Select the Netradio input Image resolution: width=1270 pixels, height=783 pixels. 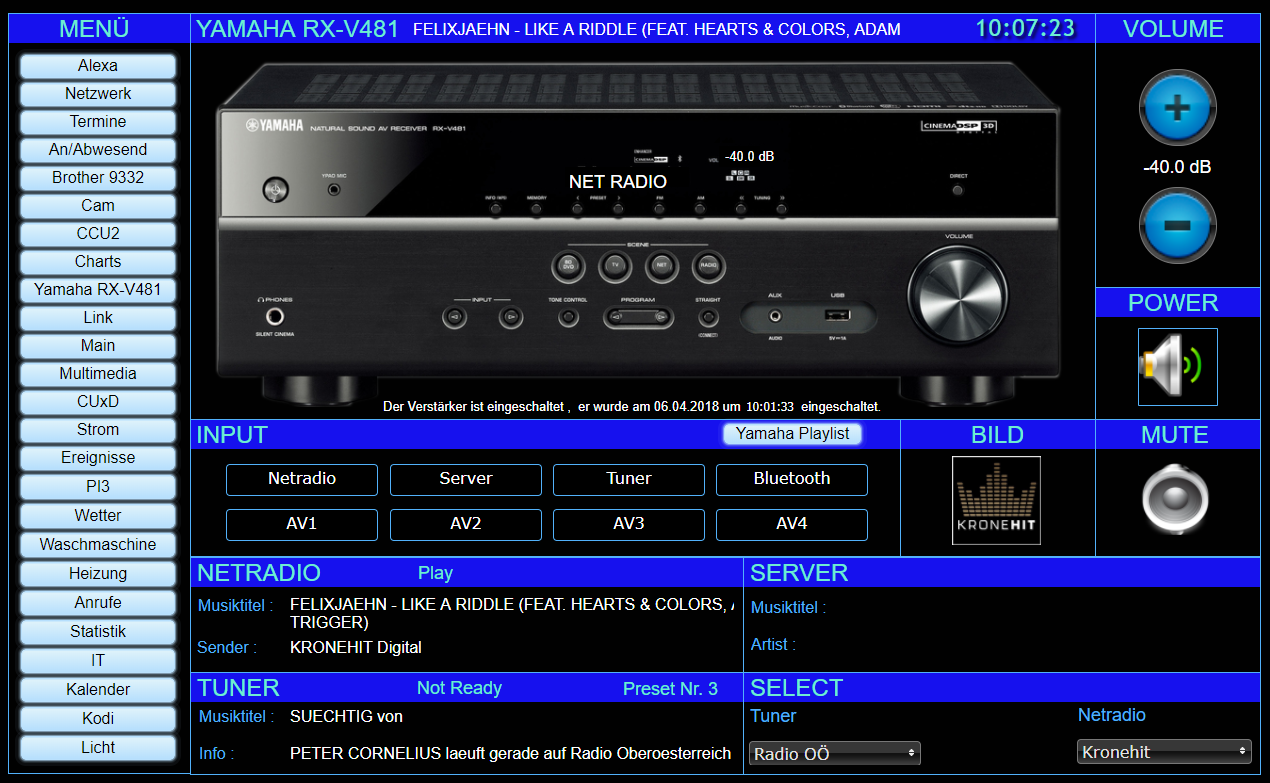(302, 479)
